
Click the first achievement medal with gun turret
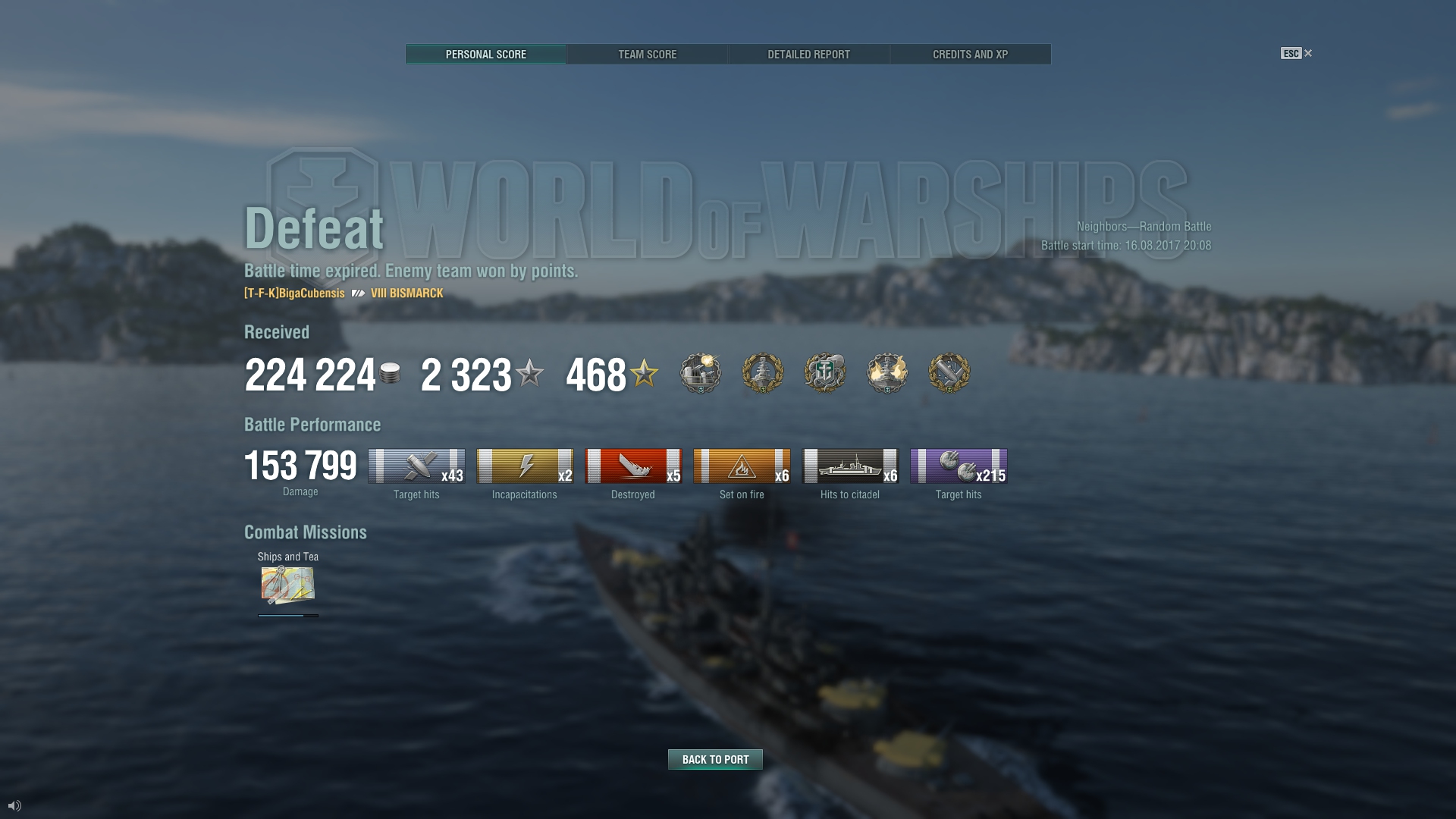[700, 373]
